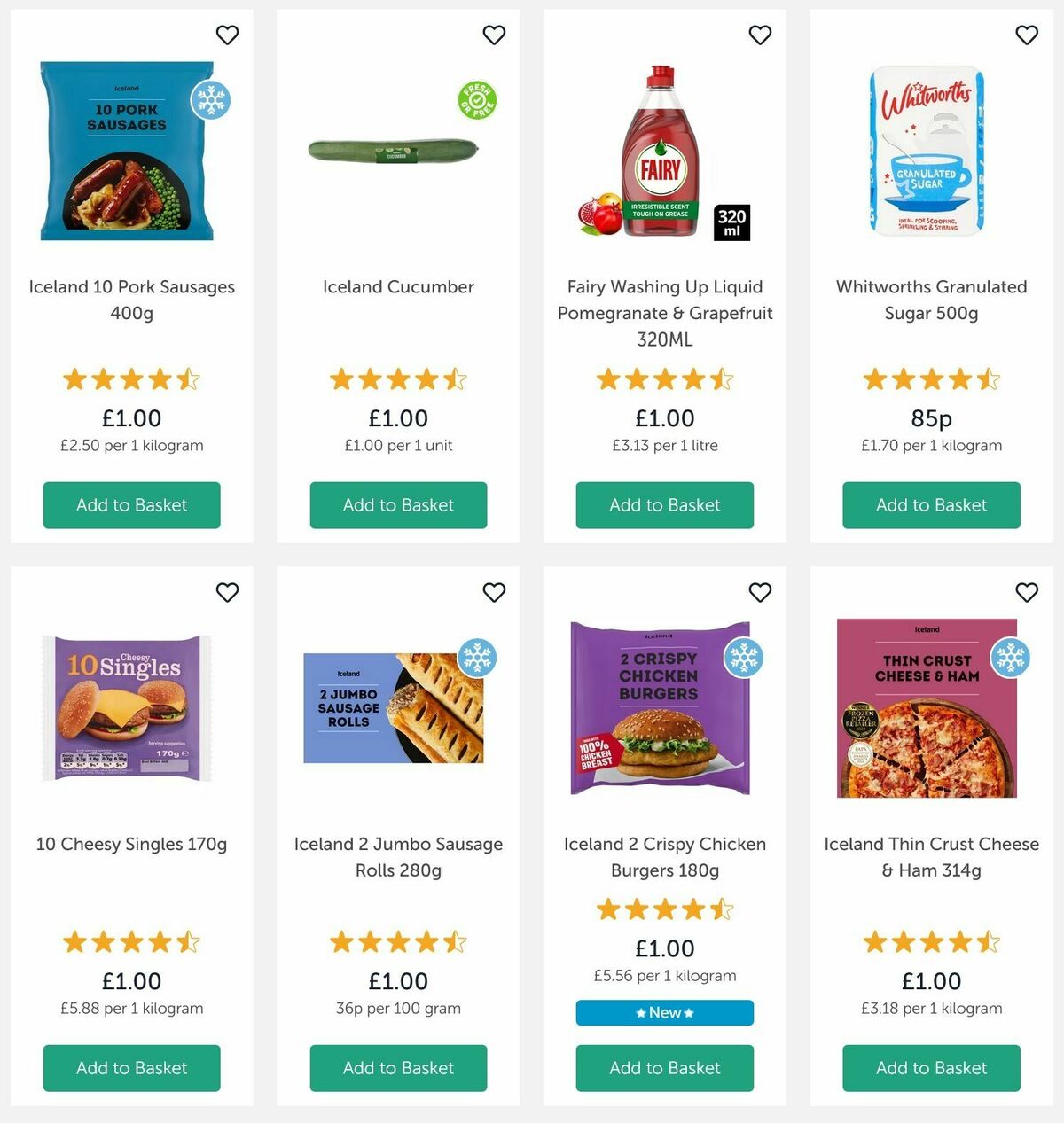This screenshot has height=1123, width=1064.
Task: Click the New badge under Crispy Chicken Burgers
Action: pyautogui.click(x=664, y=1012)
